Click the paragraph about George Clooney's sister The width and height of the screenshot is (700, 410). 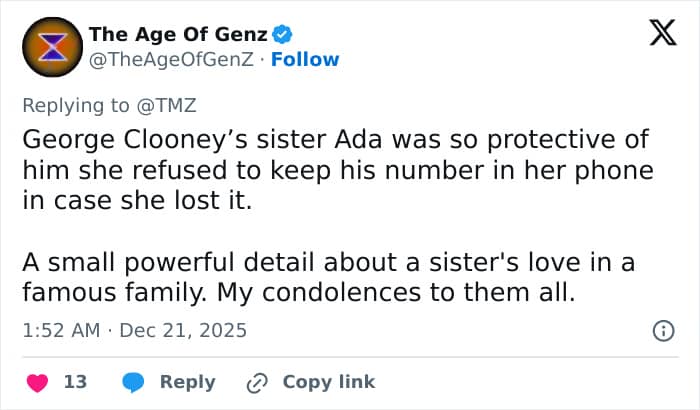(336, 169)
